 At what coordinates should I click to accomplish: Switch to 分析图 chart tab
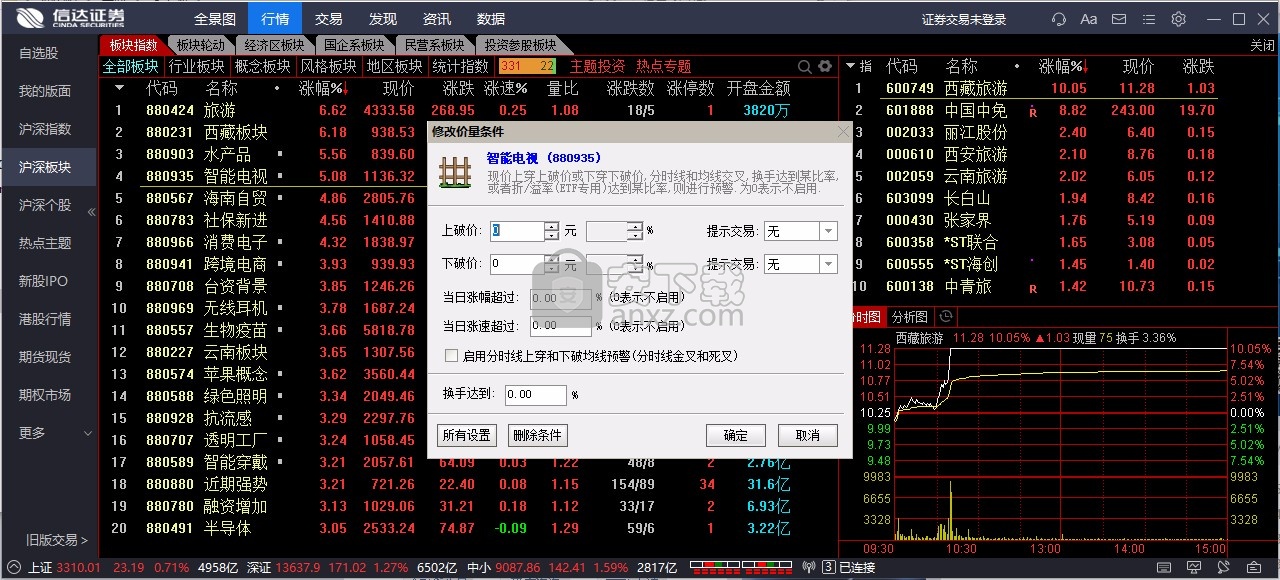[x=910, y=316]
